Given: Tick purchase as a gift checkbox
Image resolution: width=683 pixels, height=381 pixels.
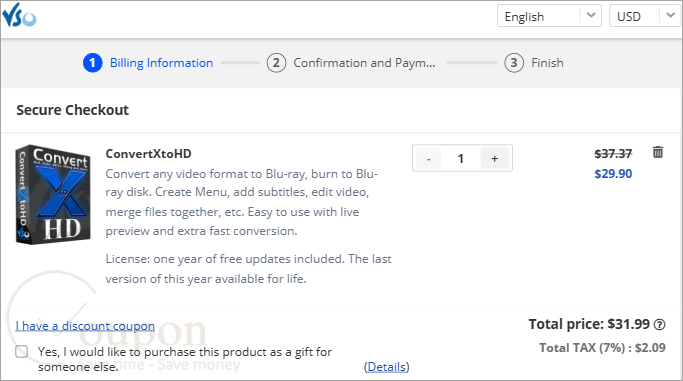Looking at the screenshot, I should point(22,351).
